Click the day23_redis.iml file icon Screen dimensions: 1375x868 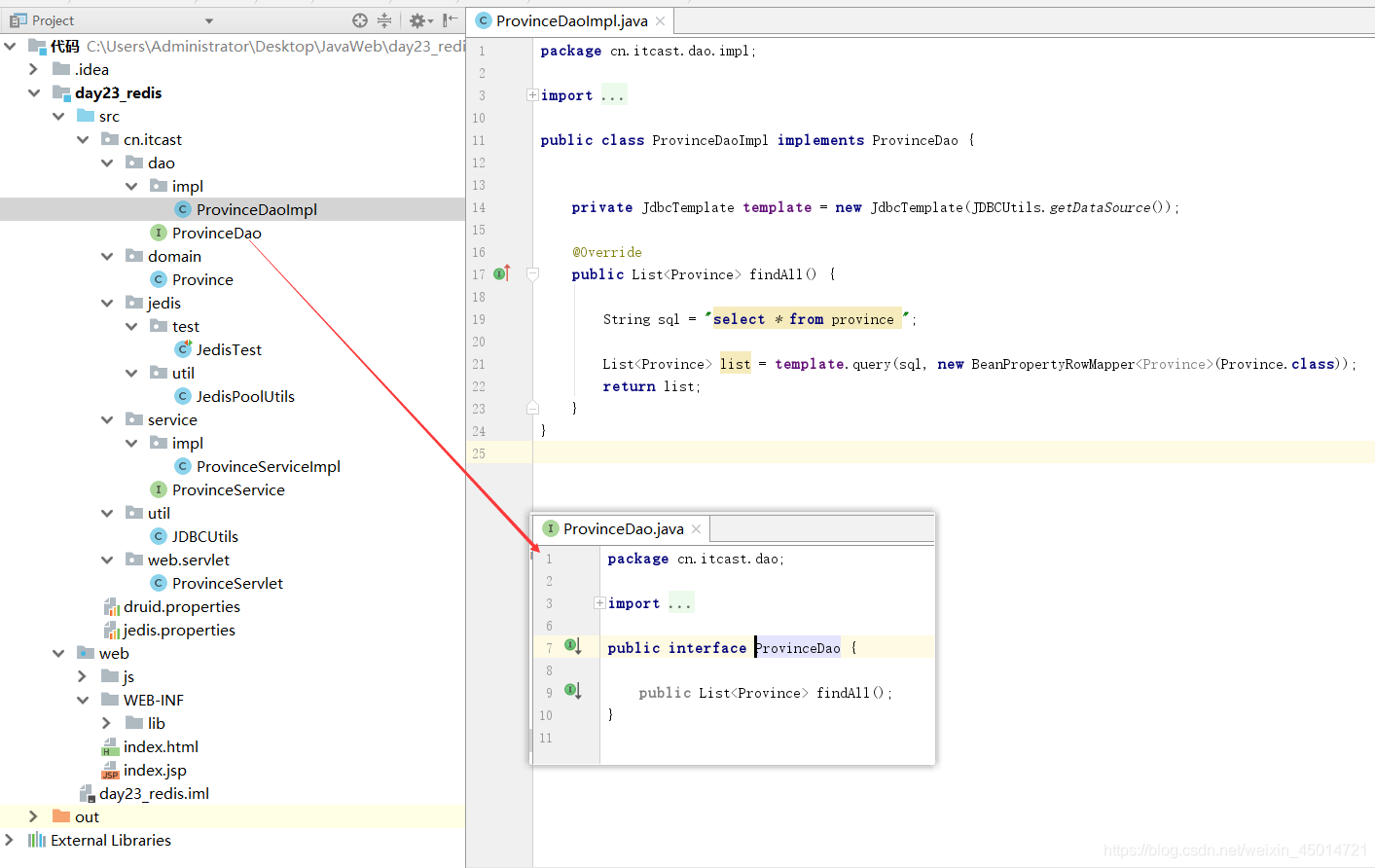coord(87,793)
